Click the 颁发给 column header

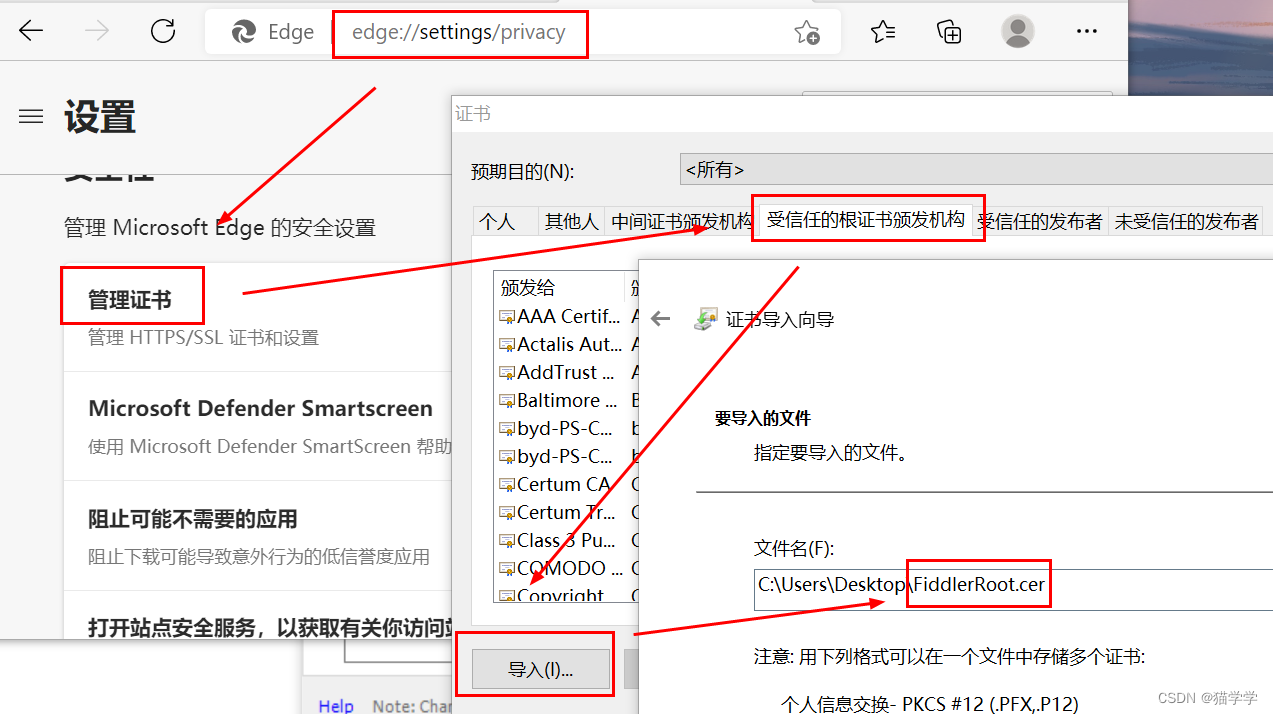[560, 288]
